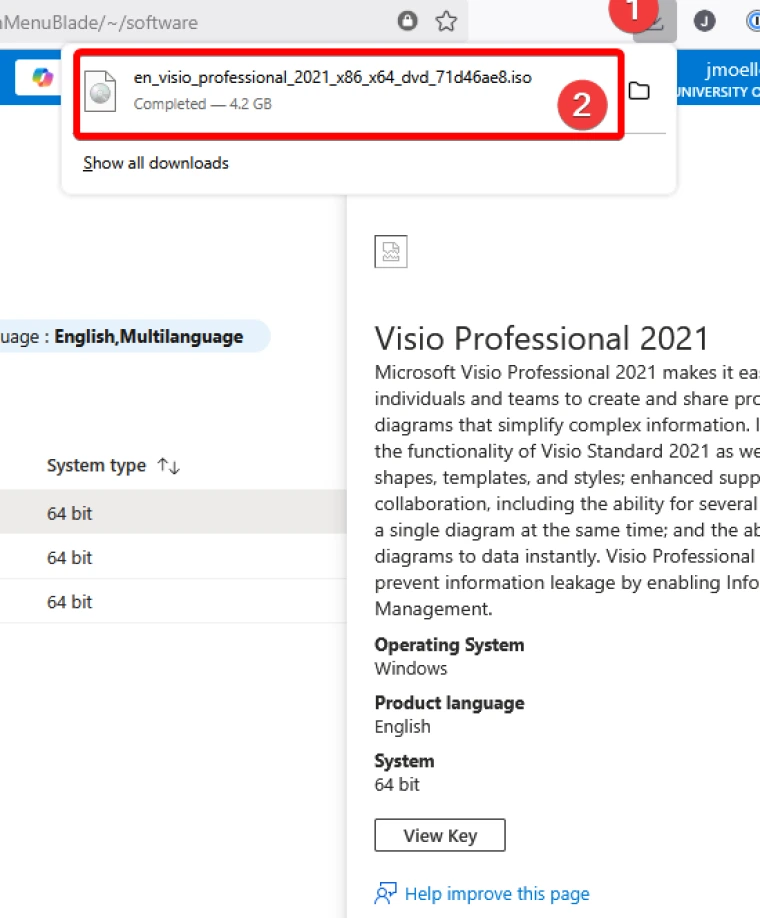Open site information lock icon
This screenshot has width=760, height=918.
pos(407,21)
